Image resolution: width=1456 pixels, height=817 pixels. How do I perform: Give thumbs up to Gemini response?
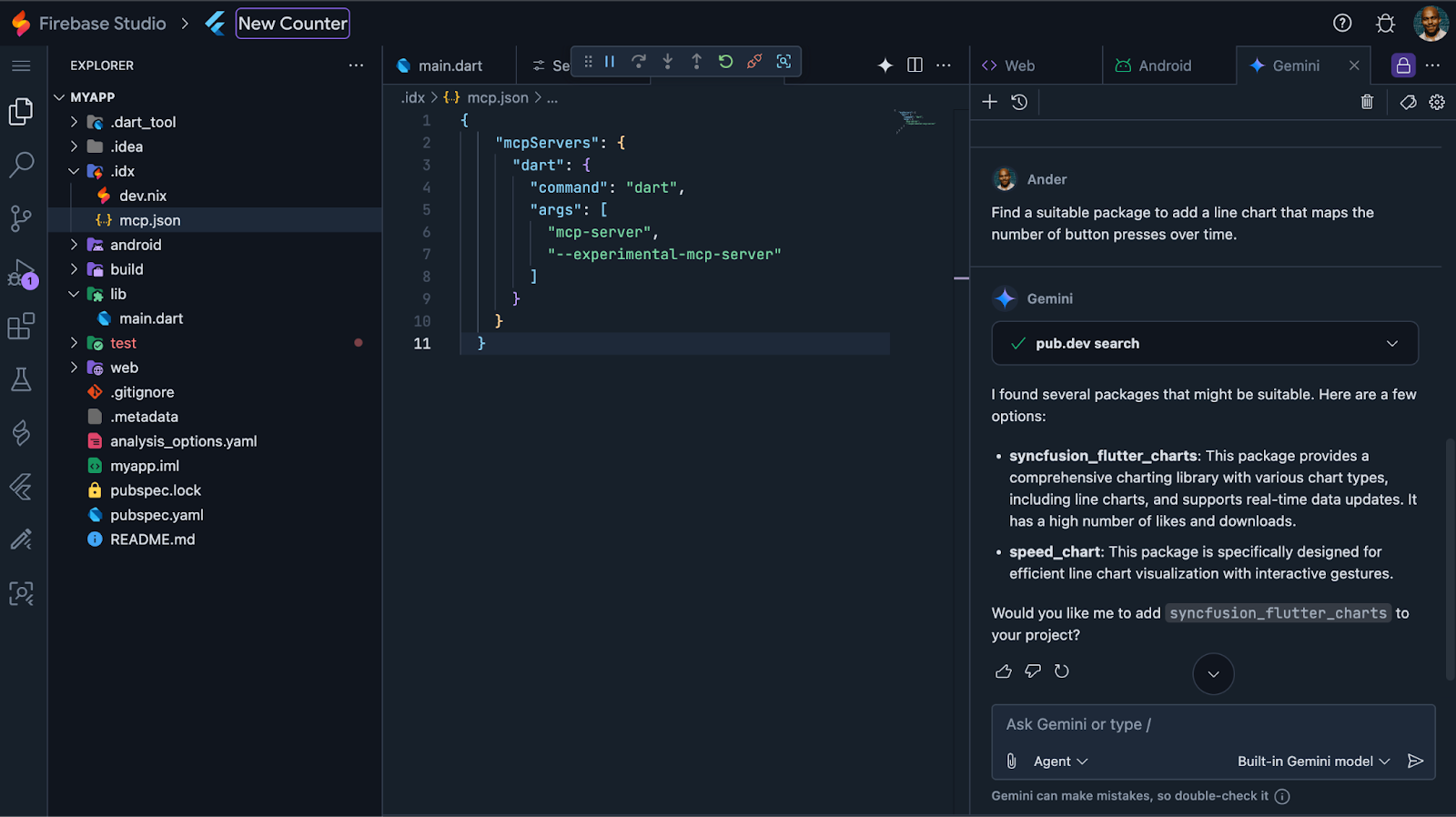(1004, 671)
